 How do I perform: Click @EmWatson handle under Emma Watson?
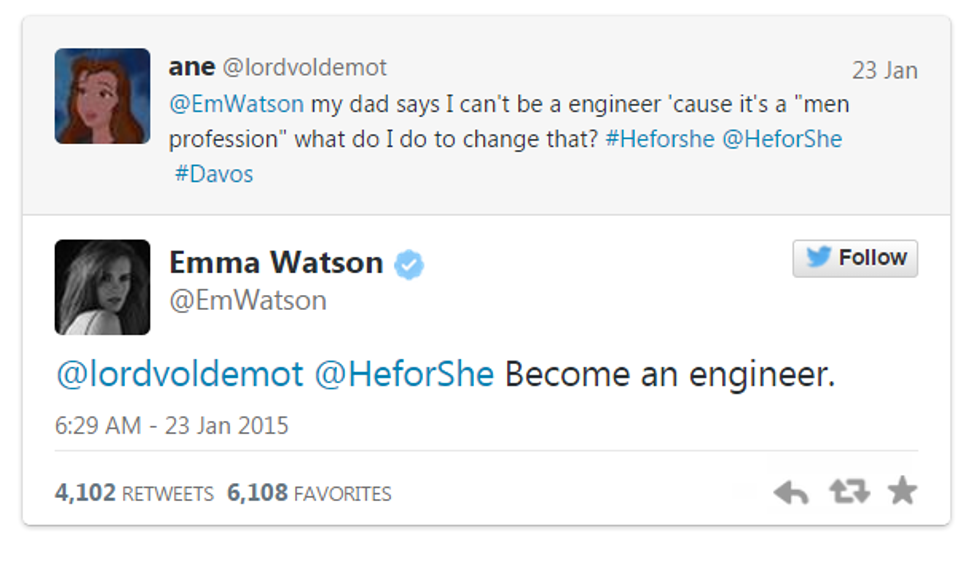[x=248, y=301]
